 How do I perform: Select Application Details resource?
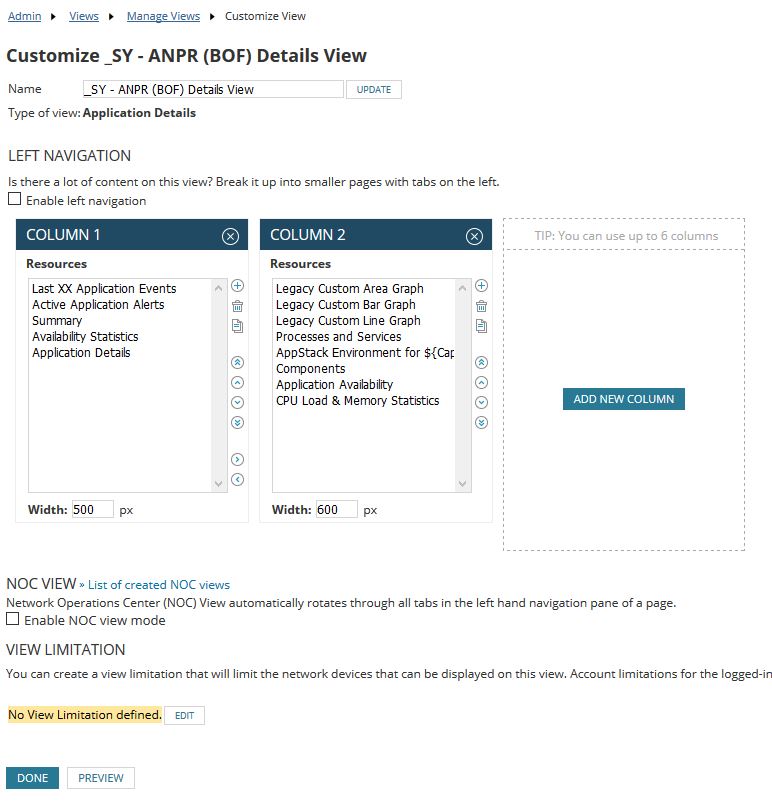point(81,352)
